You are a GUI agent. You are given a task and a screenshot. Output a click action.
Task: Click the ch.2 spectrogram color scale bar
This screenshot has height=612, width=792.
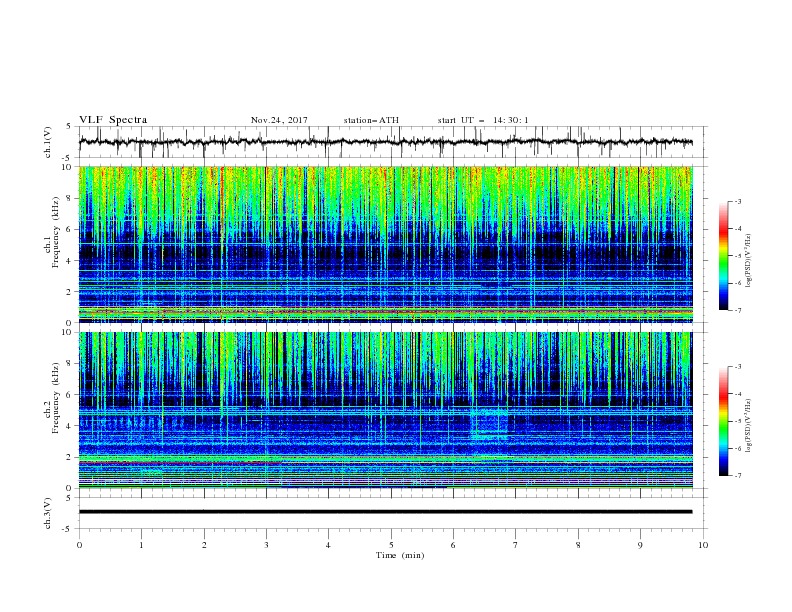[723, 421]
